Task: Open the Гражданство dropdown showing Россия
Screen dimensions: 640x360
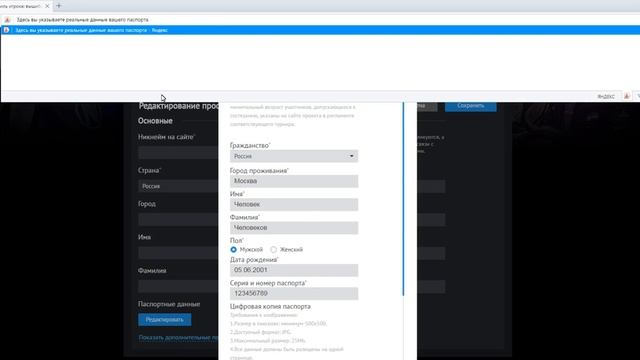Action: (294, 156)
